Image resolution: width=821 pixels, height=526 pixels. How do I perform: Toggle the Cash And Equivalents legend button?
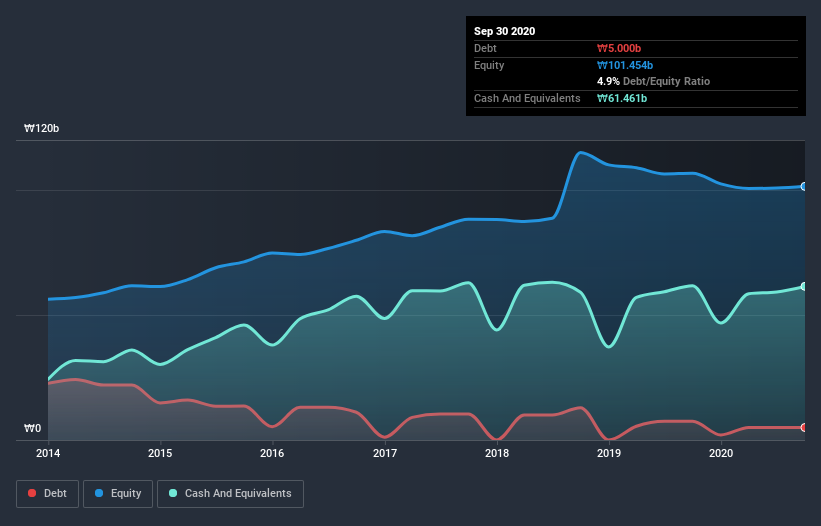point(230,494)
